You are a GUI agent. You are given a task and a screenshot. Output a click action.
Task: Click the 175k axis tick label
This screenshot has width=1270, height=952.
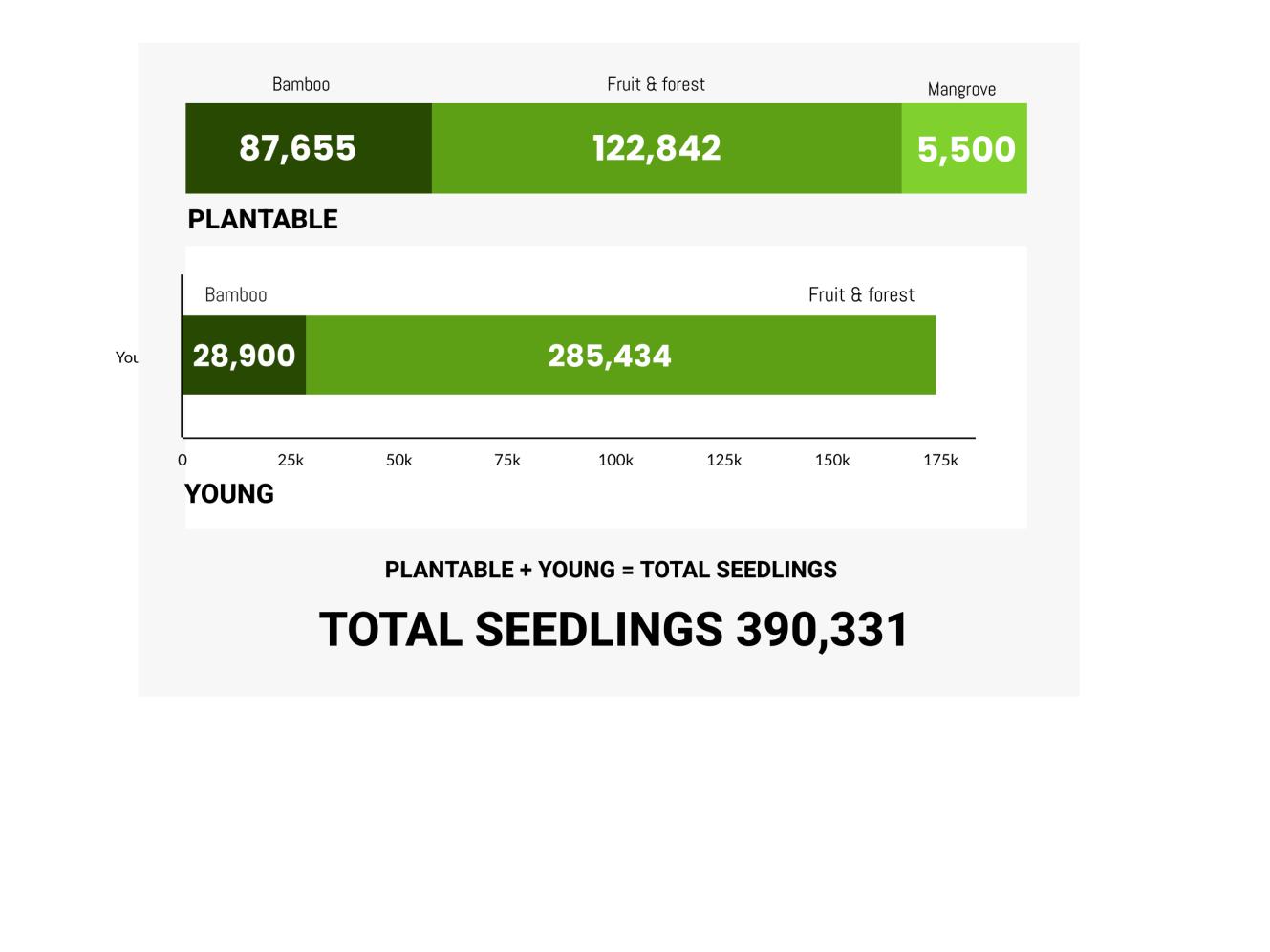pyautogui.click(x=940, y=460)
